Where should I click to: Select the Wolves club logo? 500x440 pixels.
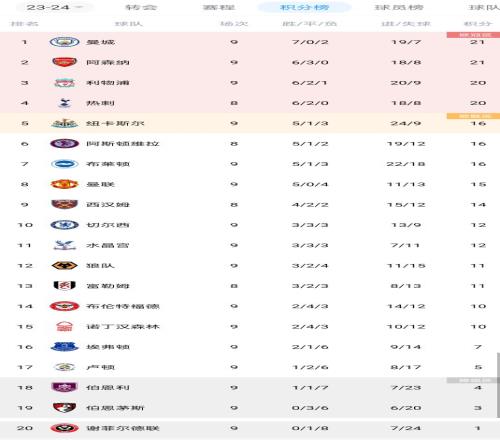point(64,266)
